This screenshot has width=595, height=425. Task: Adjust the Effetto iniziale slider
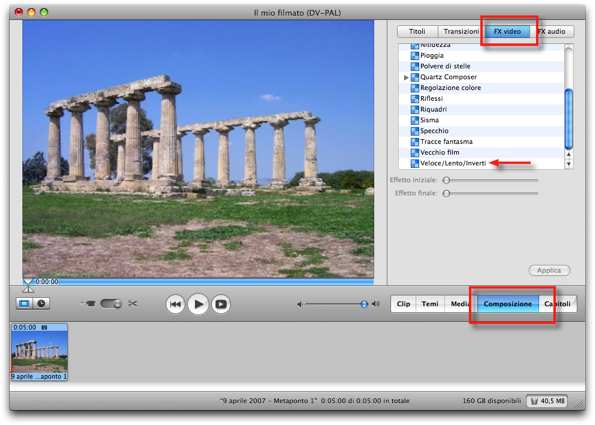tap(447, 180)
